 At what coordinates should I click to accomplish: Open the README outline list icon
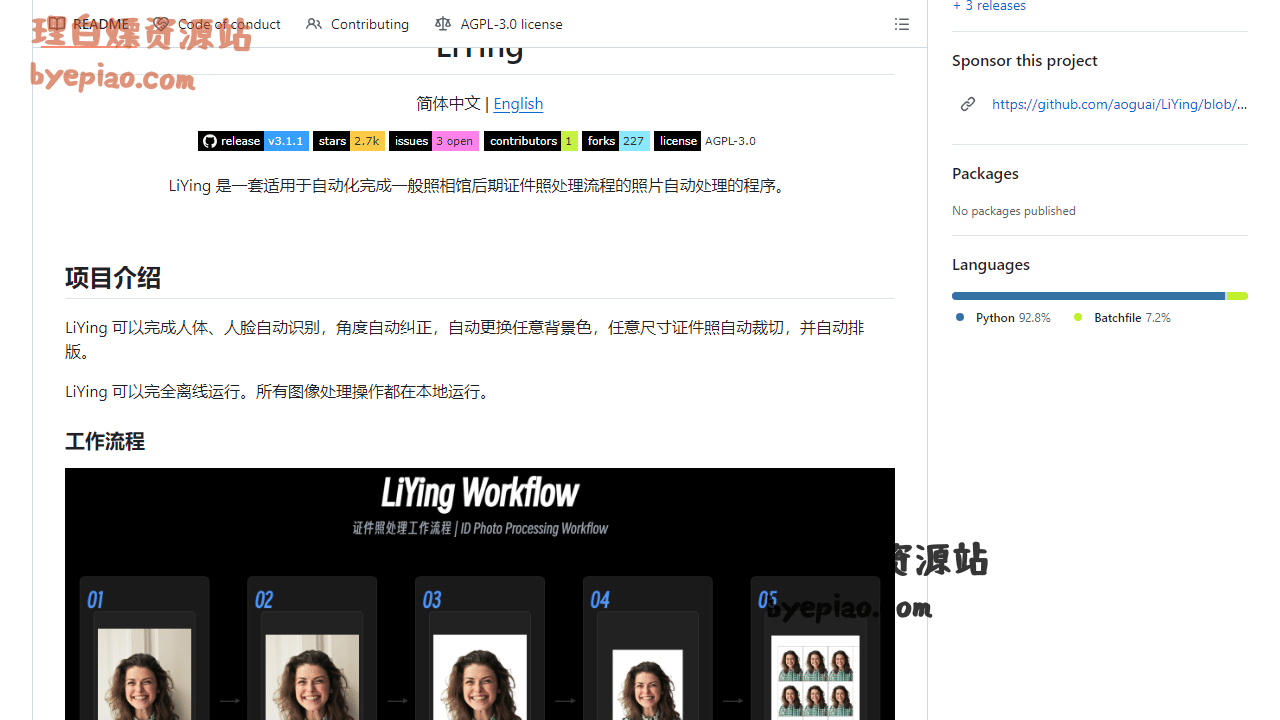tap(902, 24)
